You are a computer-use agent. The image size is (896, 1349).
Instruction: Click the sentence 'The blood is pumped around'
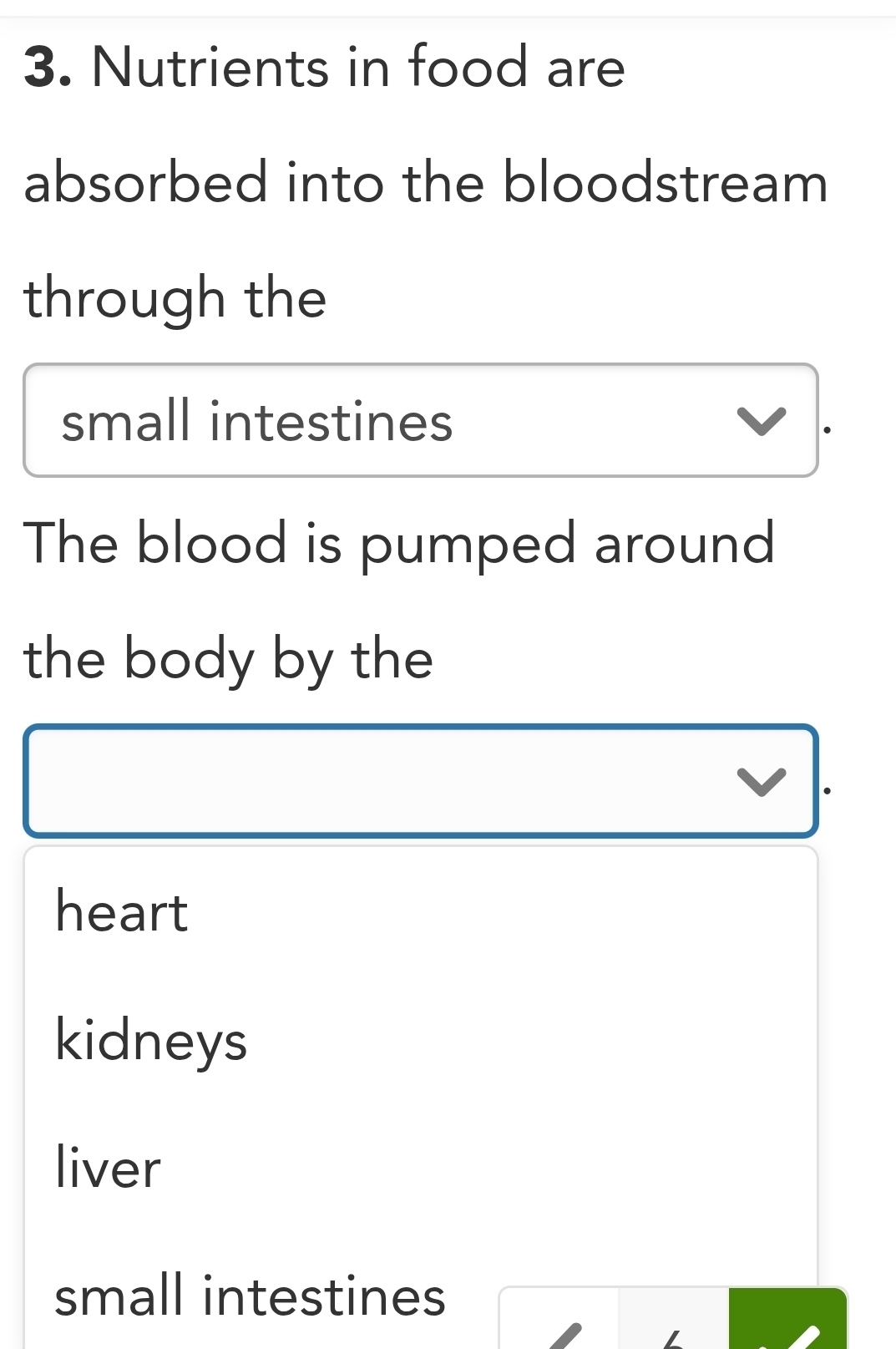(399, 543)
